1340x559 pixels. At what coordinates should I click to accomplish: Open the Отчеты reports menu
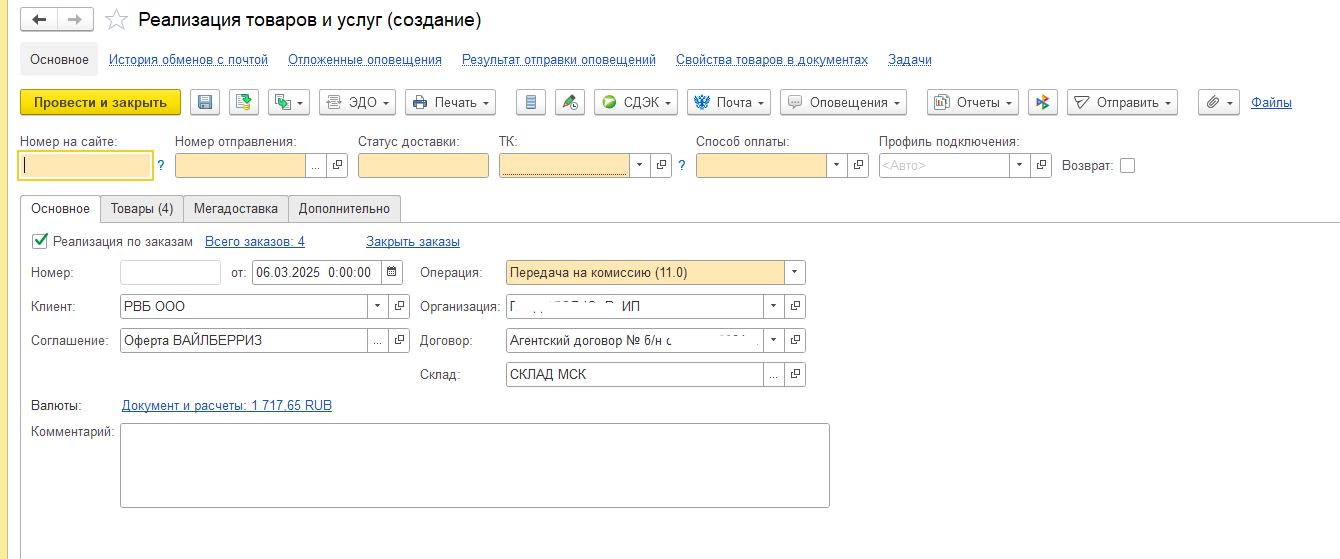(973, 102)
